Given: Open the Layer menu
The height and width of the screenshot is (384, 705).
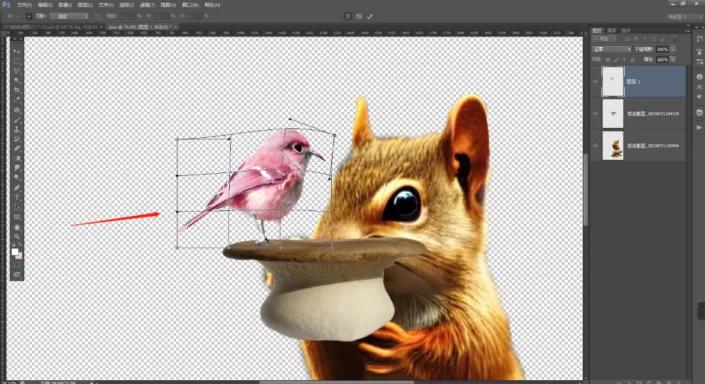Looking at the screenshot, I should click(85, 5).
